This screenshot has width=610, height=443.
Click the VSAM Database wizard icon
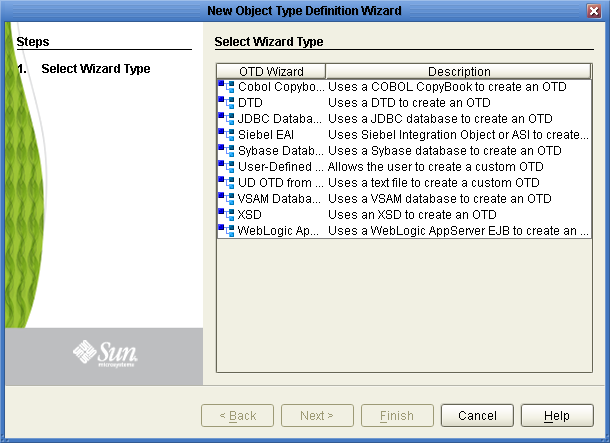tap(226, 198)
